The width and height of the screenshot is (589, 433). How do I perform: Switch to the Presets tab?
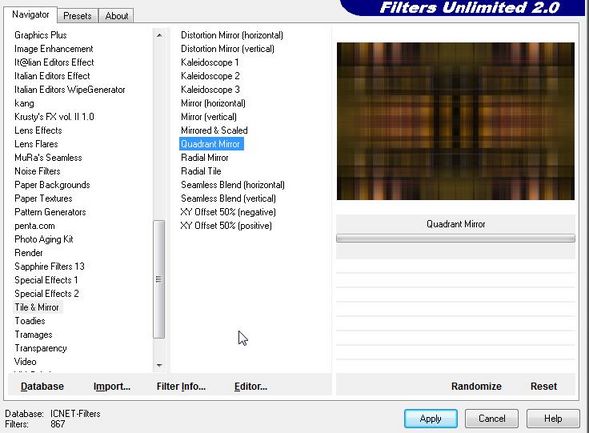[x=77, y=16]
